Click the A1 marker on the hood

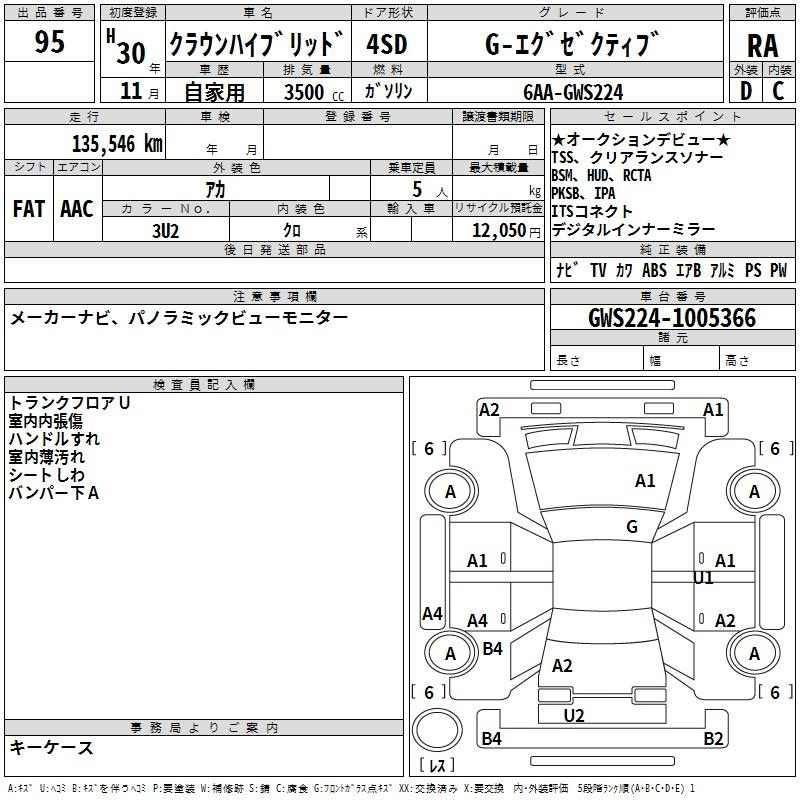(645, 481)
